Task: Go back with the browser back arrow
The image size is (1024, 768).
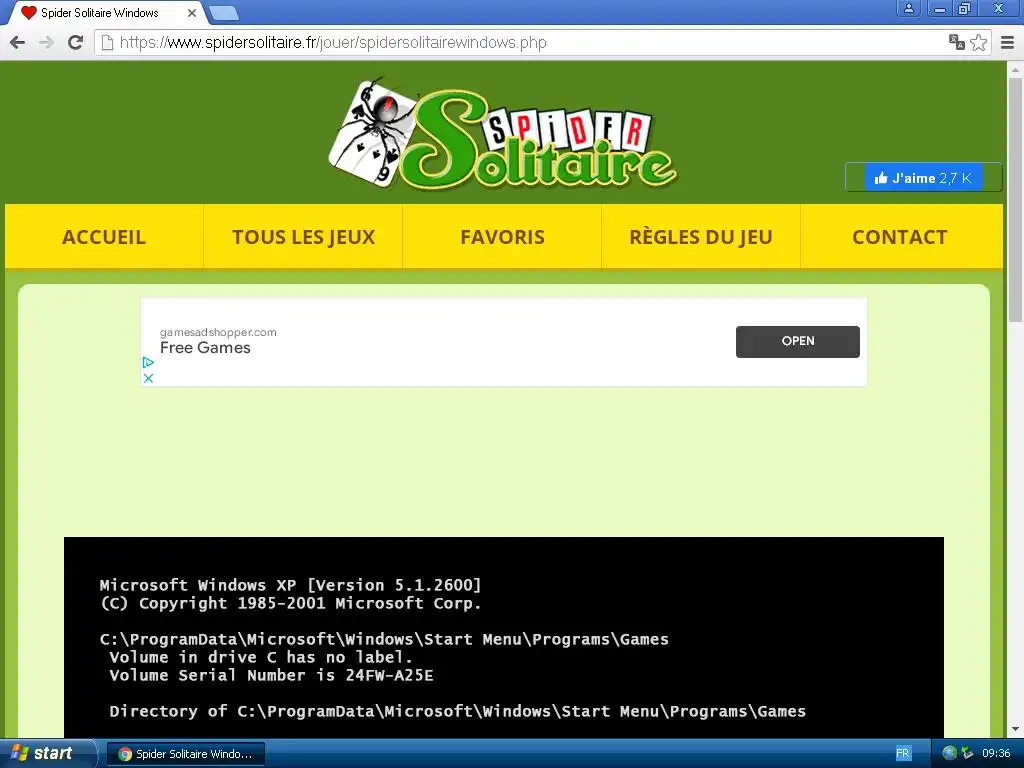Action: (18, 42)
